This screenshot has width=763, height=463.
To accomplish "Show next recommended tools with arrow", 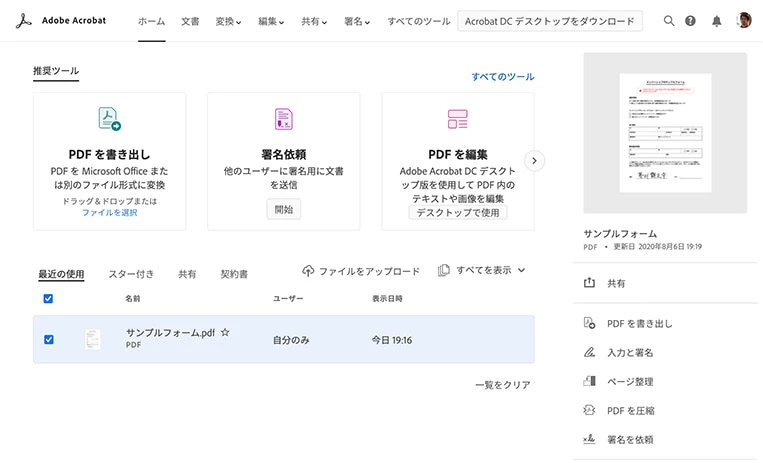I will click(534, 161).
